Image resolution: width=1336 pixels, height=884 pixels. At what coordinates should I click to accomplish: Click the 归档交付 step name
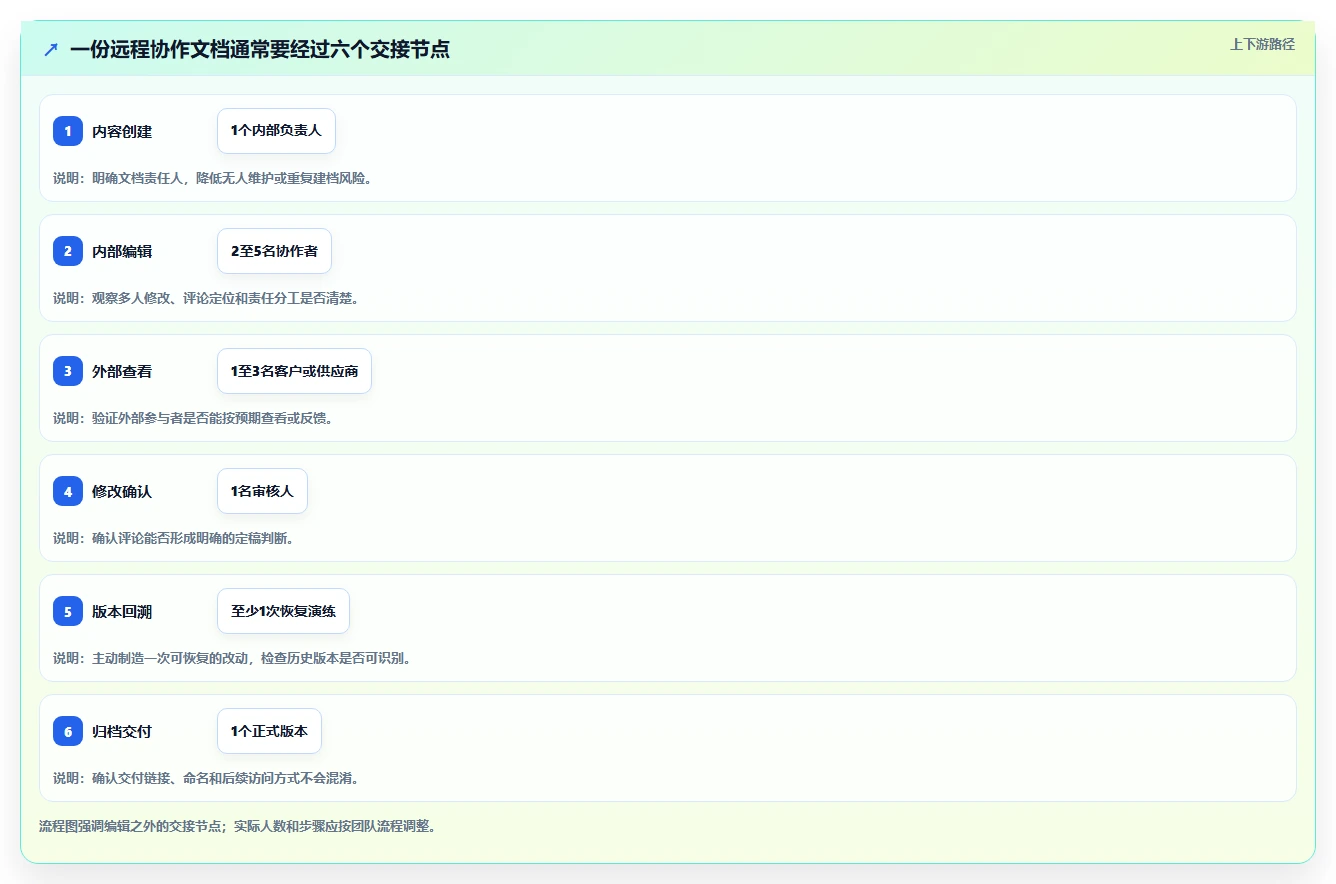pos(122,731)
